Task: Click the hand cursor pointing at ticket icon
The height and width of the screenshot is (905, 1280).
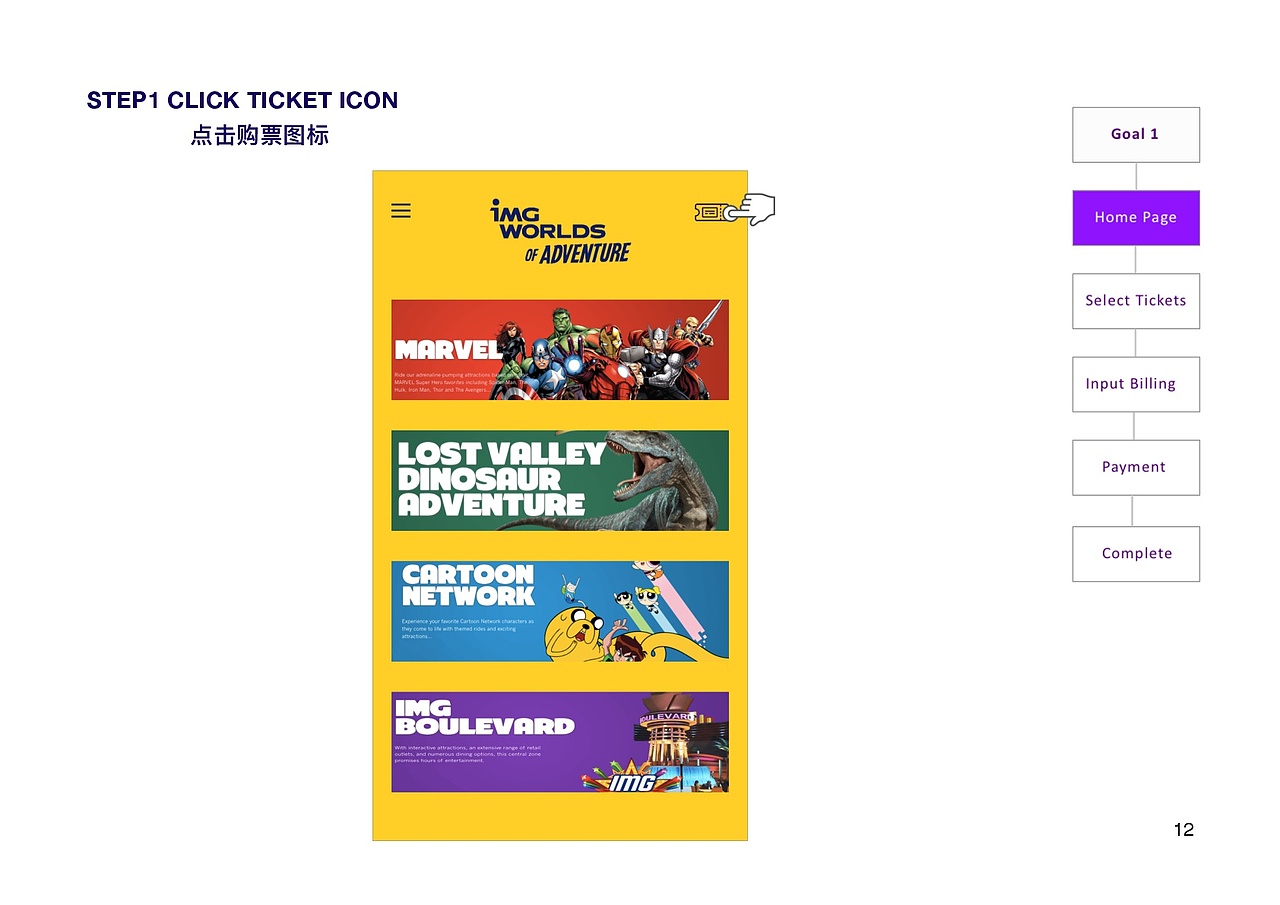Action: 753,207
